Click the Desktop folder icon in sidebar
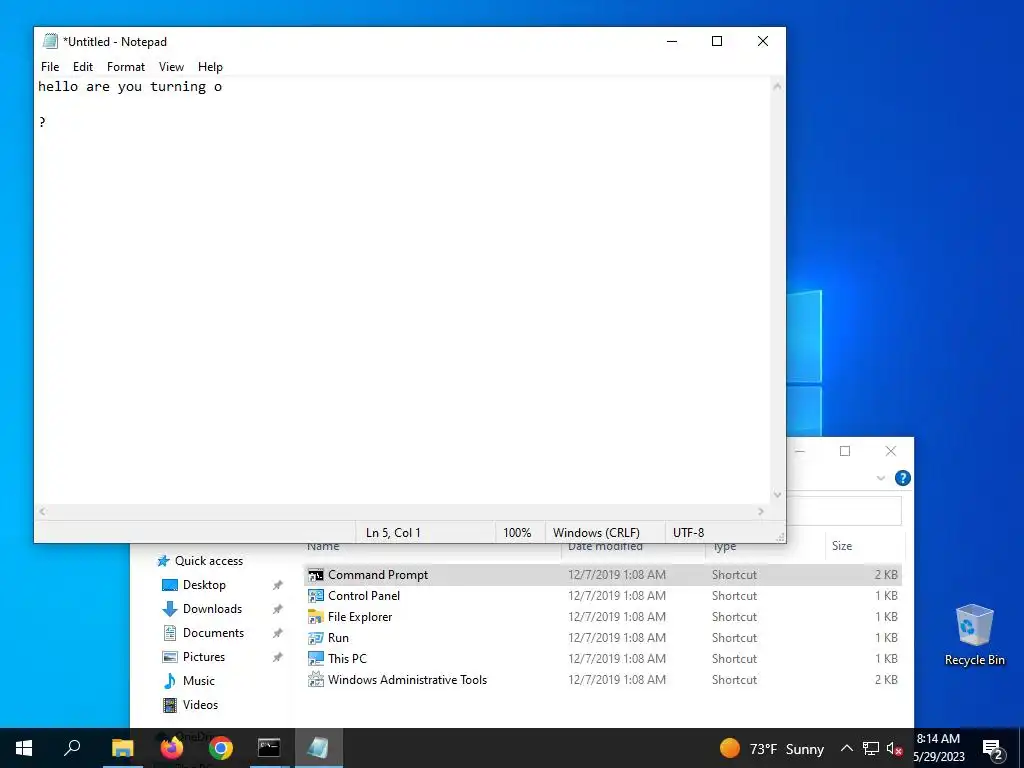1024x768 pixels. click(170, 585)
